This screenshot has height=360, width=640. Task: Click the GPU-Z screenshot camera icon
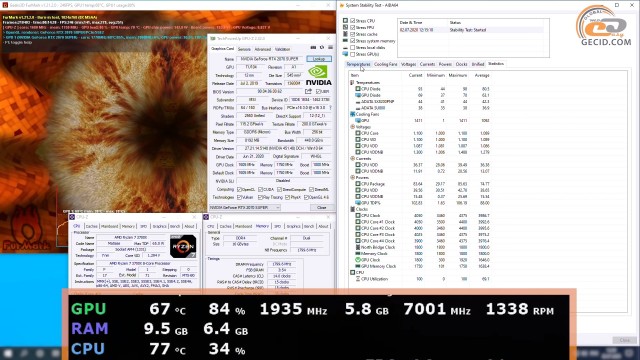coord(313,48)
